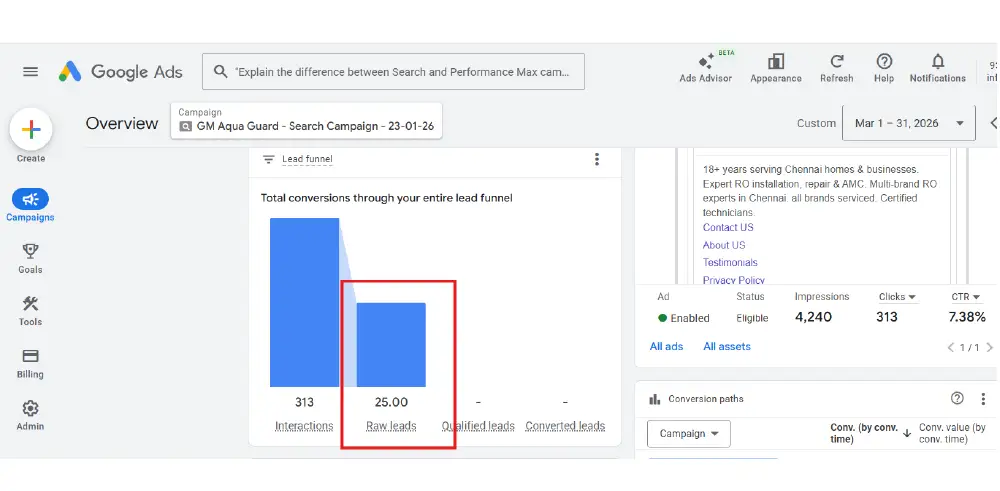
Task: Click the search bar input field
Action: coord(400,72)
